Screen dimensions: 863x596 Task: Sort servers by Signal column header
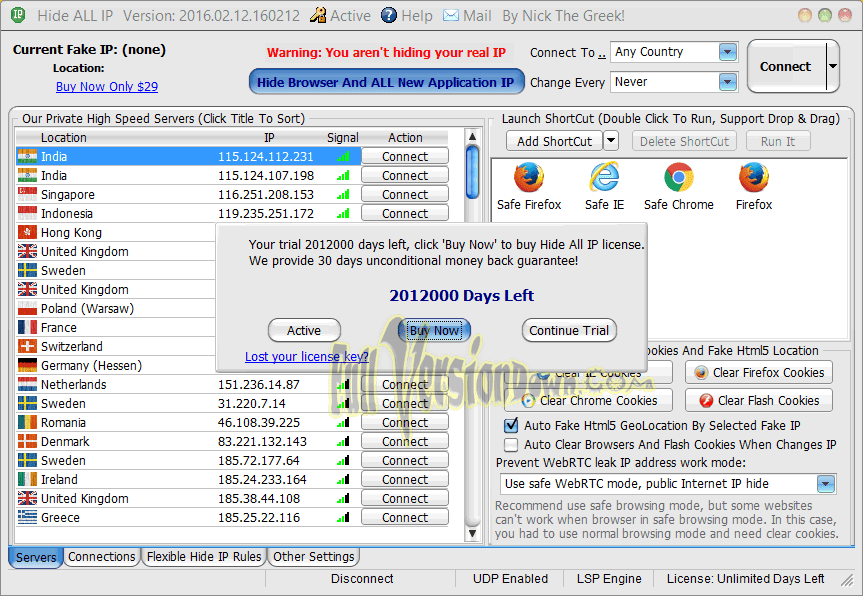click(x=342, y=138)
